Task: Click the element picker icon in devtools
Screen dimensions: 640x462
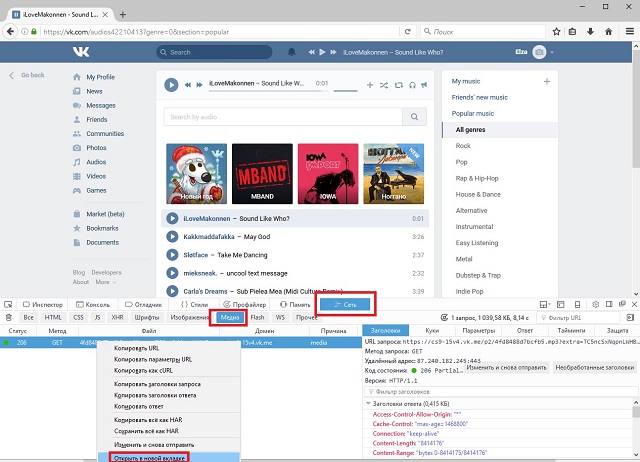Action: [8, 304]
